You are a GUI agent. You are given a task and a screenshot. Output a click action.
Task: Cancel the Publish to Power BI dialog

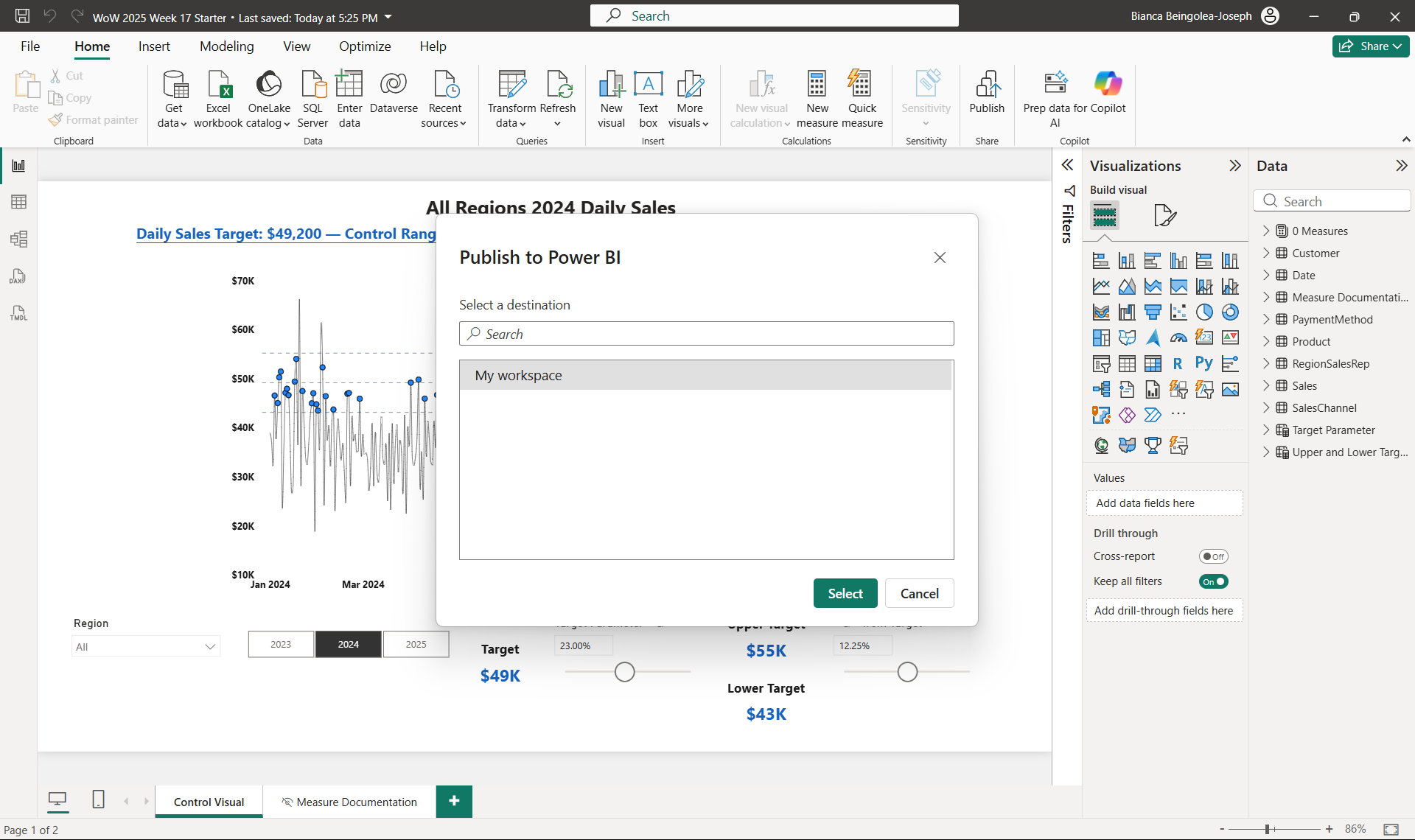click(x=919, y=593)
